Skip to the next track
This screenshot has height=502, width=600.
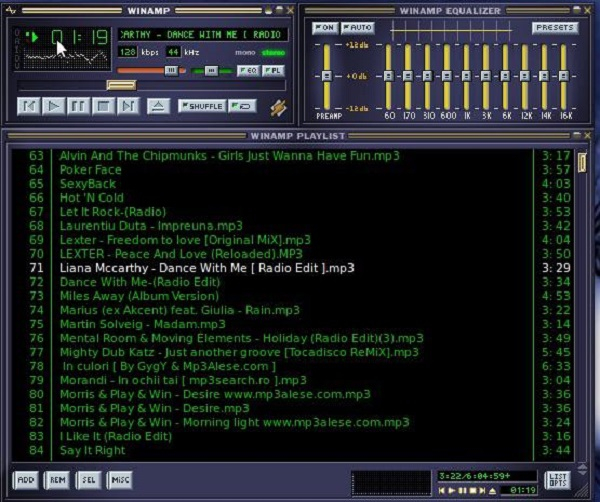pyautogui.click(x=127, y=105)
